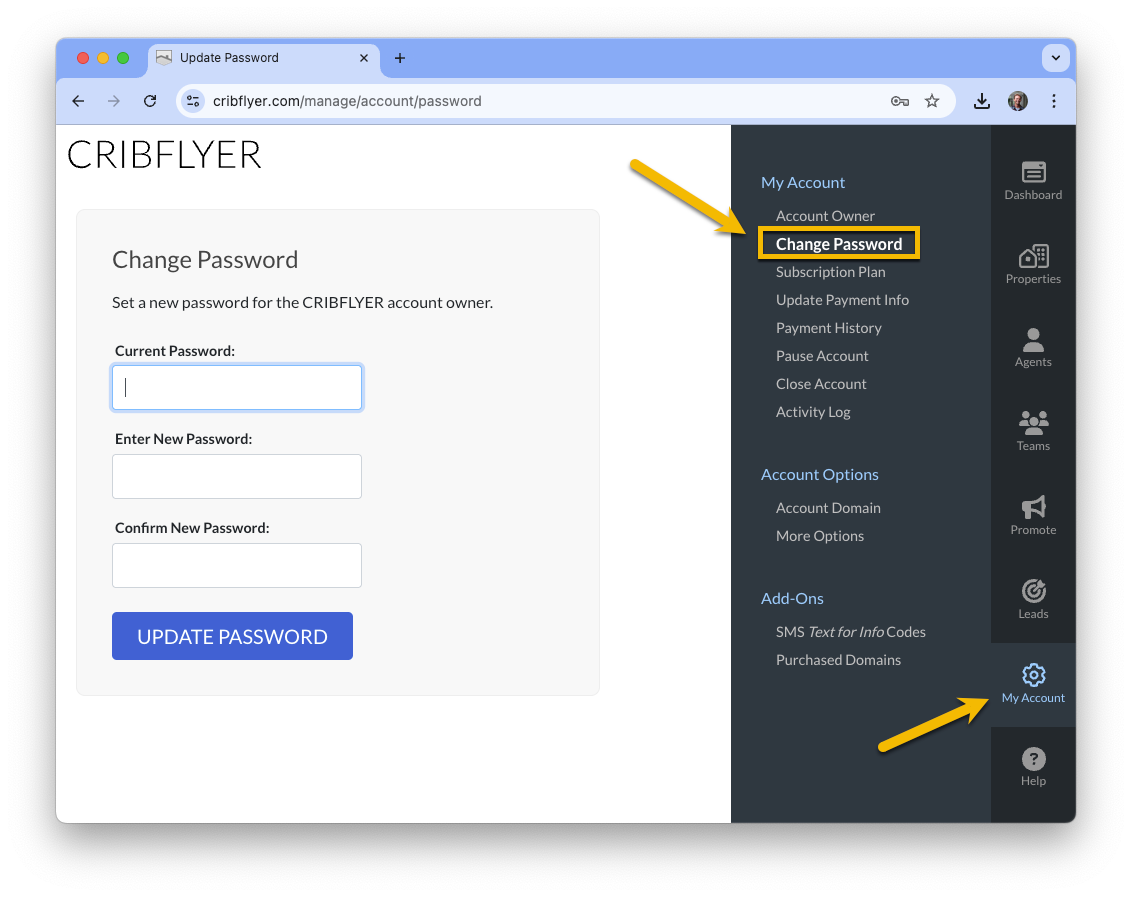Viewport: 1132px width, 897px height.
Task: Open Chrome three-dot menu
Action: (x=1054, y=101)
